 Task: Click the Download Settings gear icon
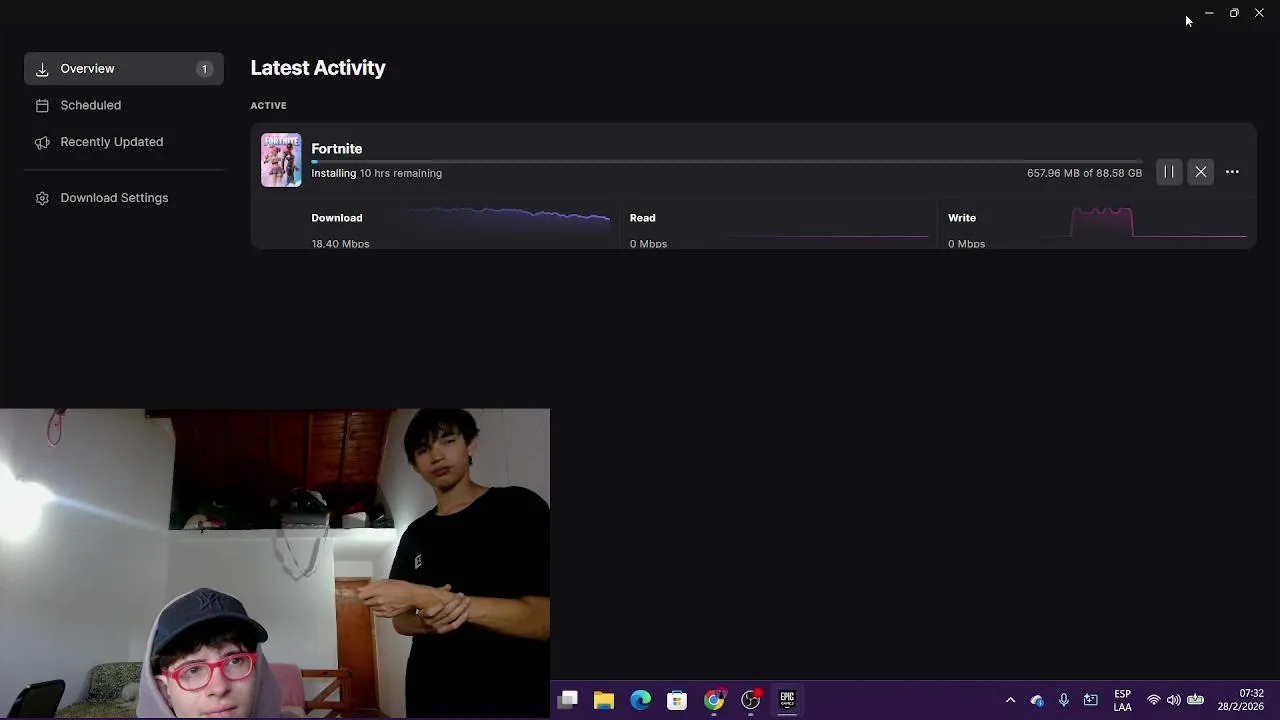(x=42, y=198)
